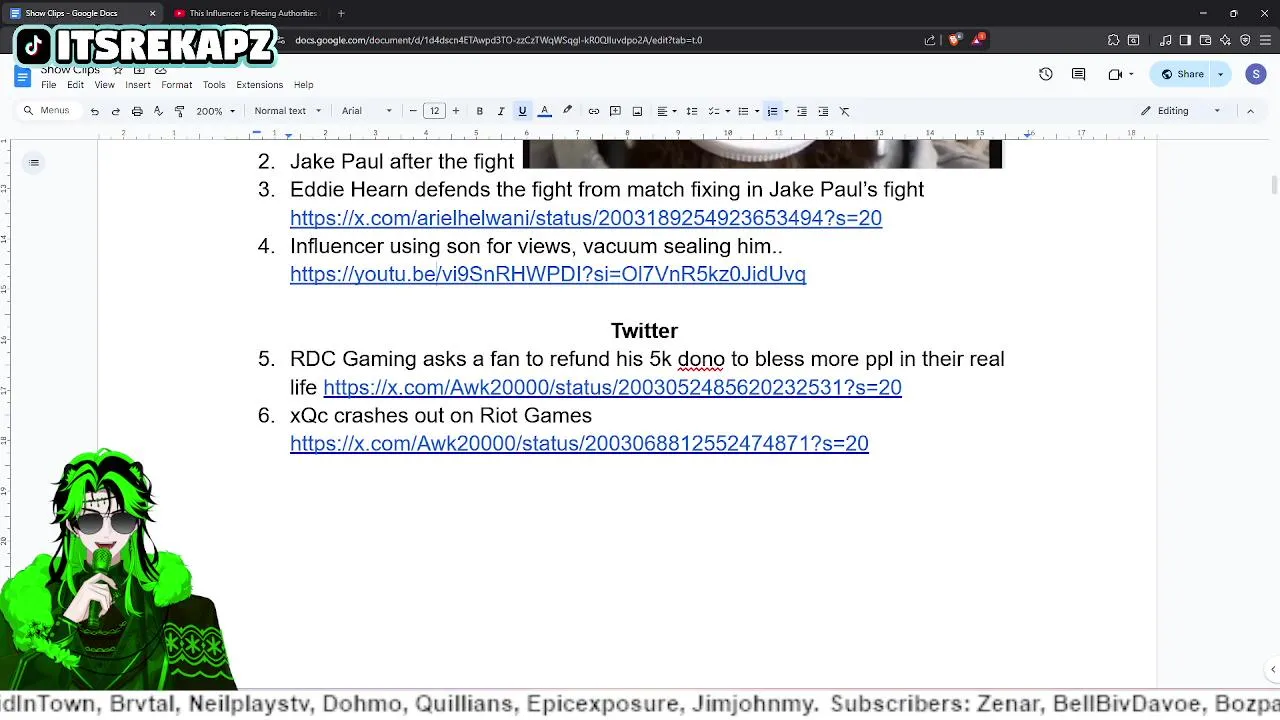This screenshot has width=1280, height=720.
Task: Open line and paragraph spacing options
Action: click(691, 111)
